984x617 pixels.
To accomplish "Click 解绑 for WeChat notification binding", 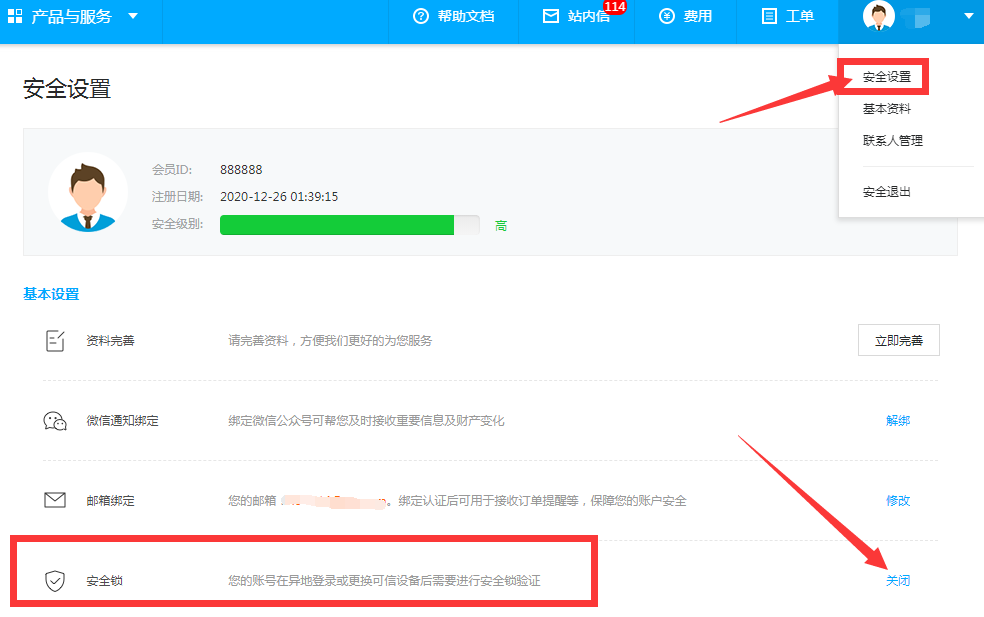I will pos(897,421).
